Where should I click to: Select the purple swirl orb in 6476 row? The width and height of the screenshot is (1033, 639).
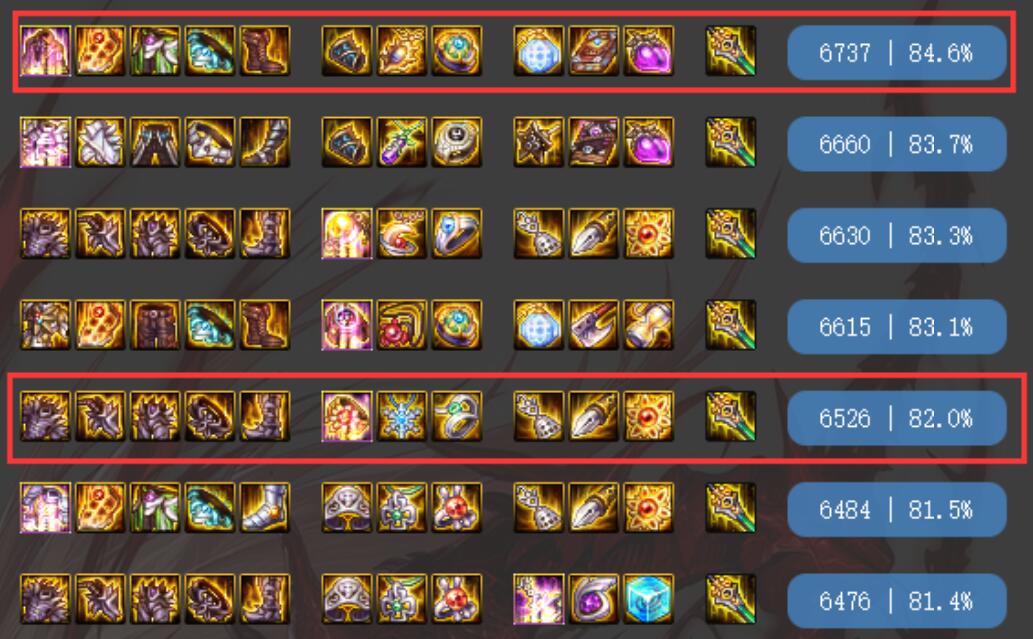click(594, 599)
